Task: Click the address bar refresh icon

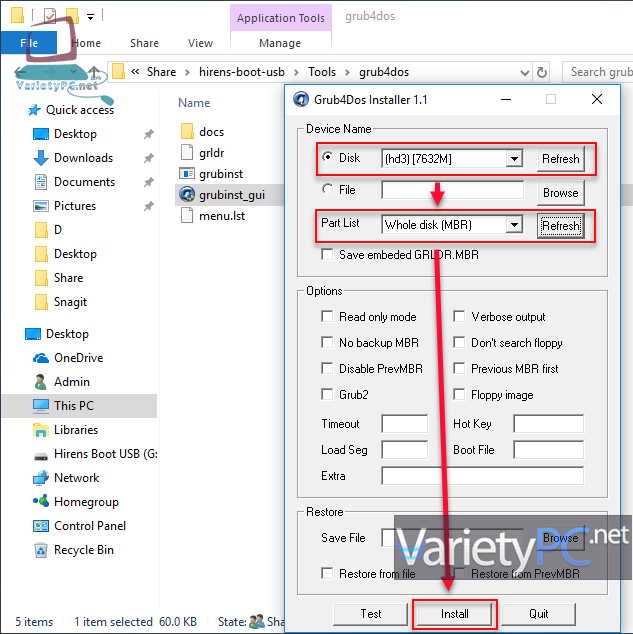Action: coord(541,72)
